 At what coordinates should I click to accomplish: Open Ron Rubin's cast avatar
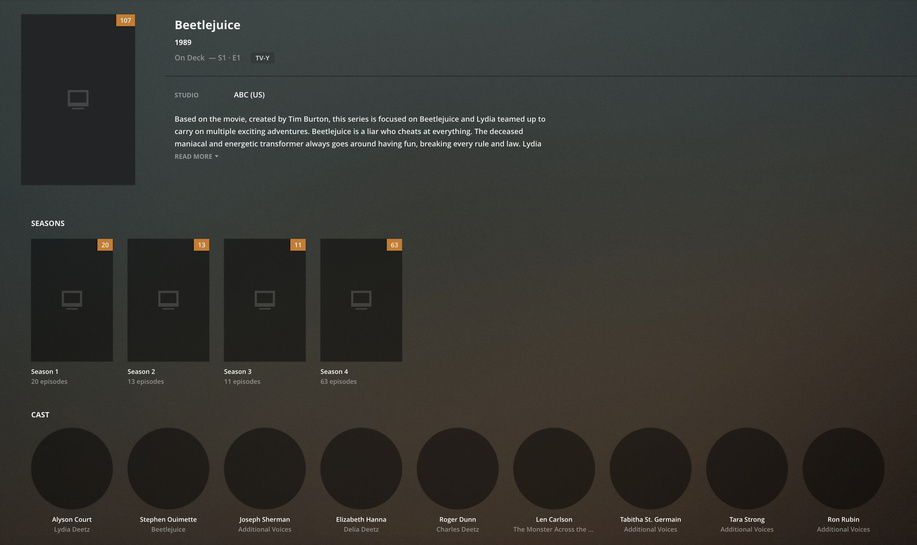tap(843, 468)
